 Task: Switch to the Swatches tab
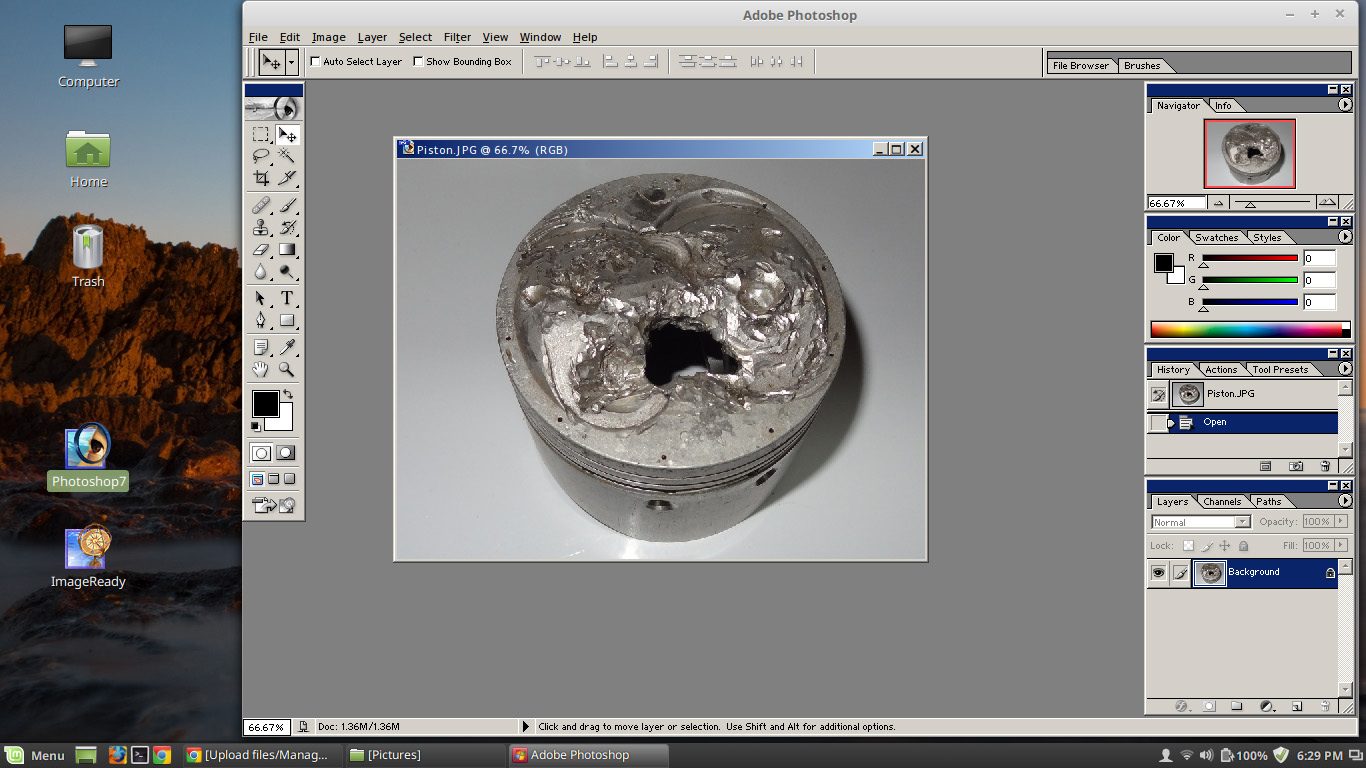pos(1217,238)
